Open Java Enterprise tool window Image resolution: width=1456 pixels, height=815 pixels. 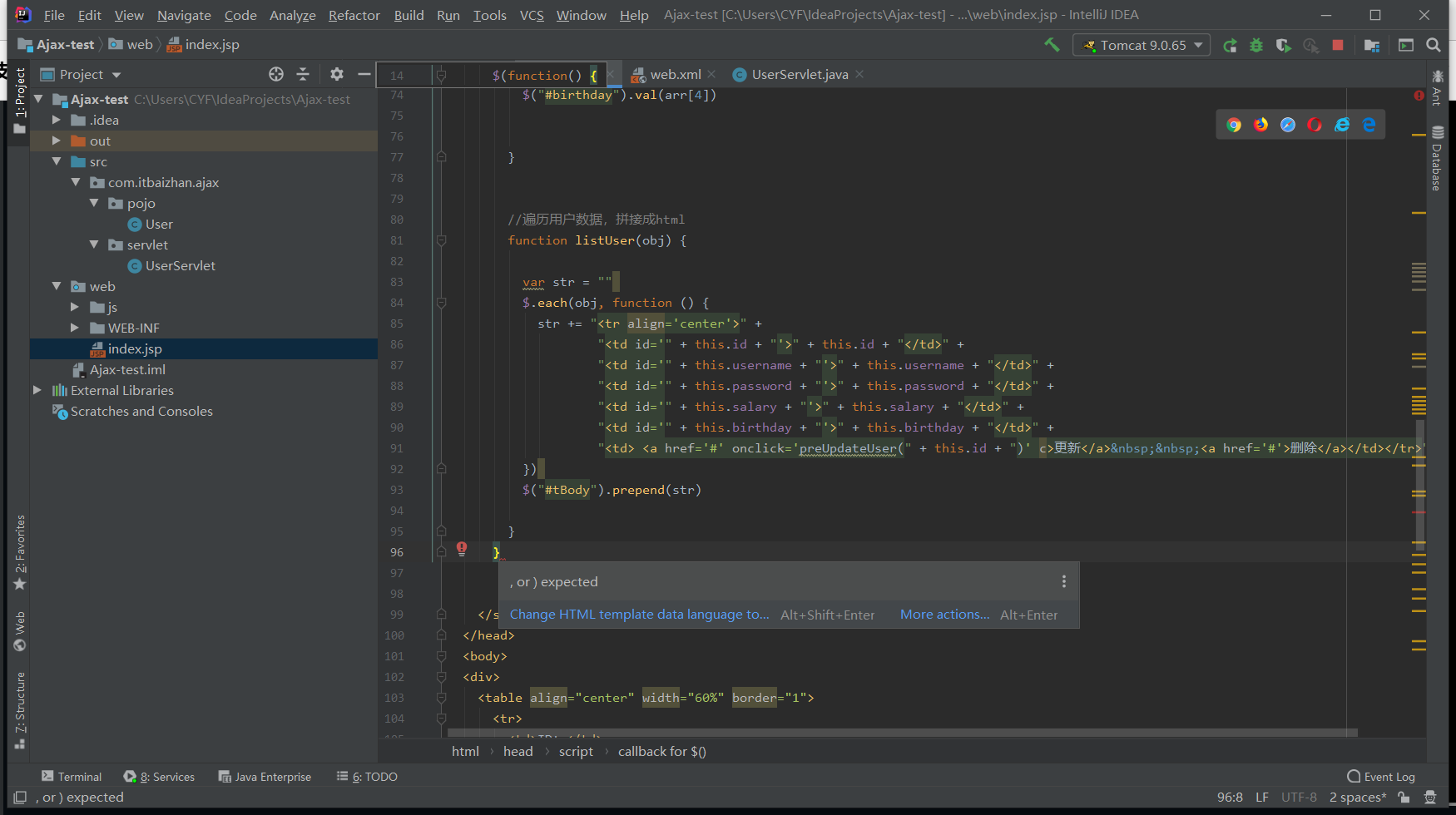[x=265, y=777]
